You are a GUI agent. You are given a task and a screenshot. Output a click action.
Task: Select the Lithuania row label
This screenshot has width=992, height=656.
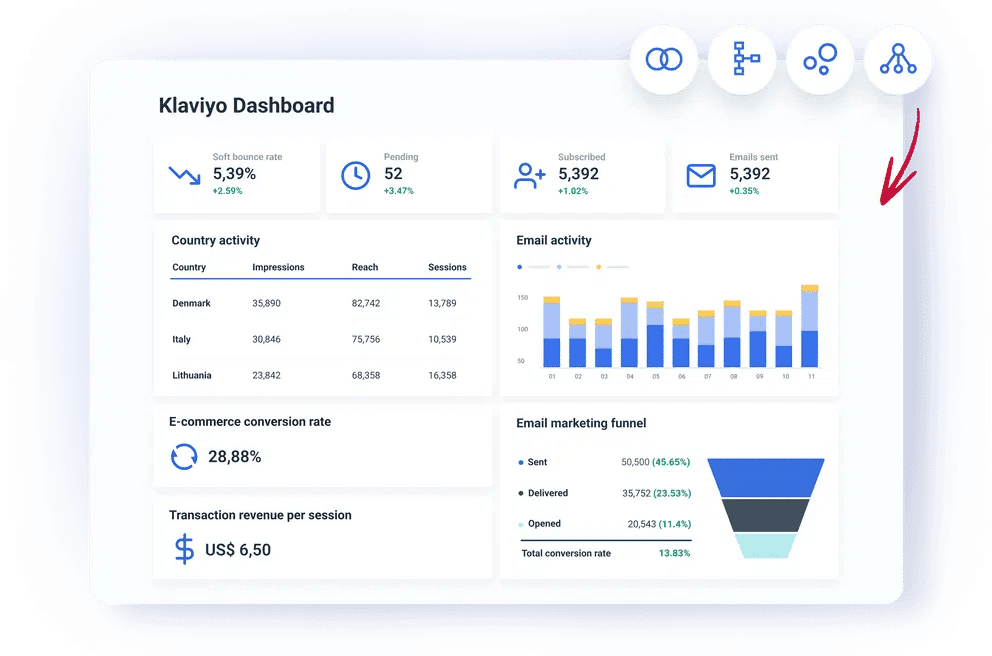coord(192,375)
